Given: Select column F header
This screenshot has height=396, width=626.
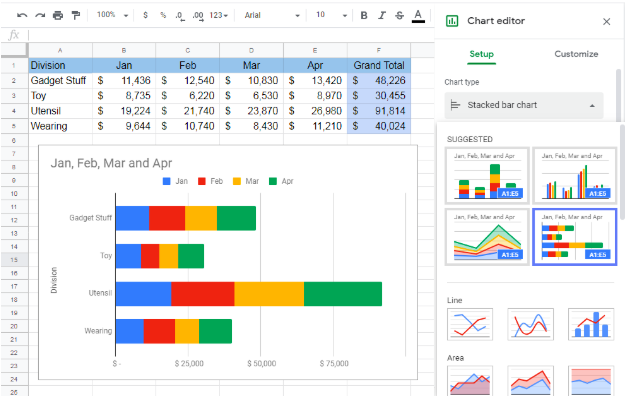Looking at the screenshot, I should (379, 50).
